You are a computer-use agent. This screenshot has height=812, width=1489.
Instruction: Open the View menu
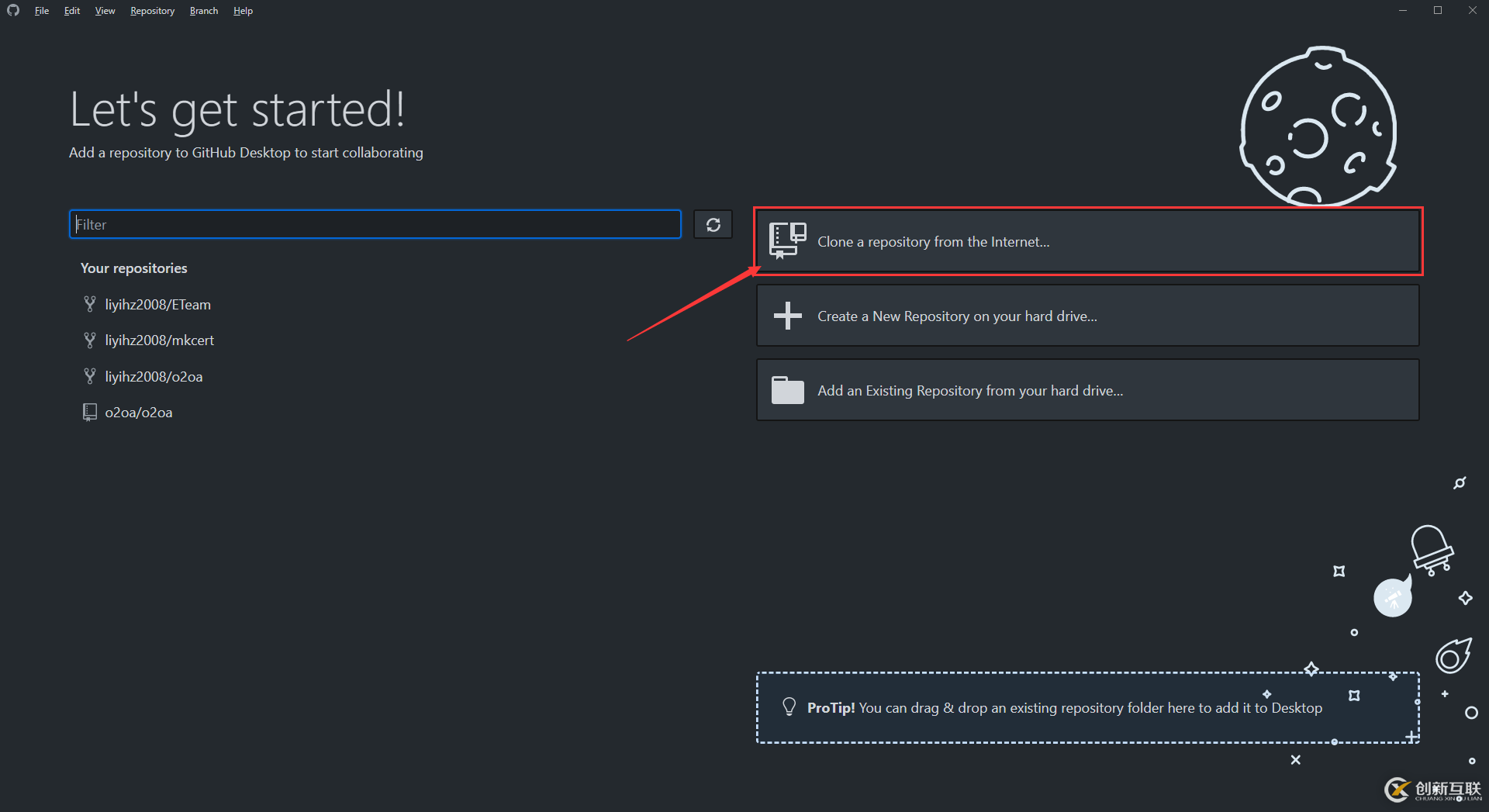click(105, 11)
